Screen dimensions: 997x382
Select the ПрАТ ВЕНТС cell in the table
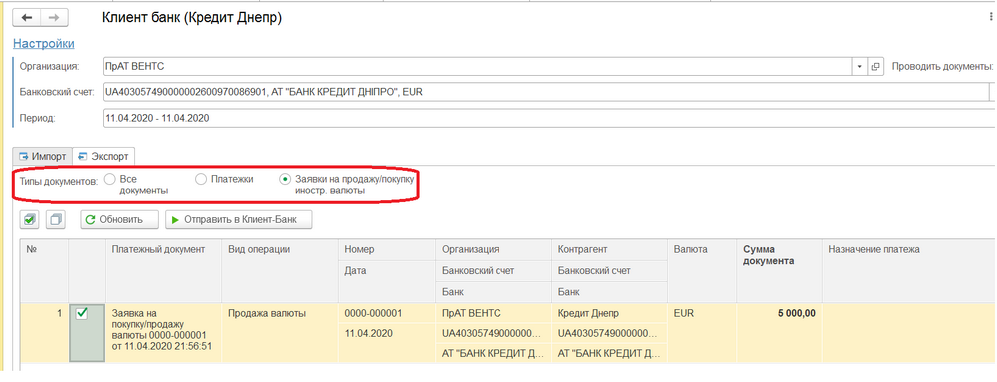tap(493, 313)
